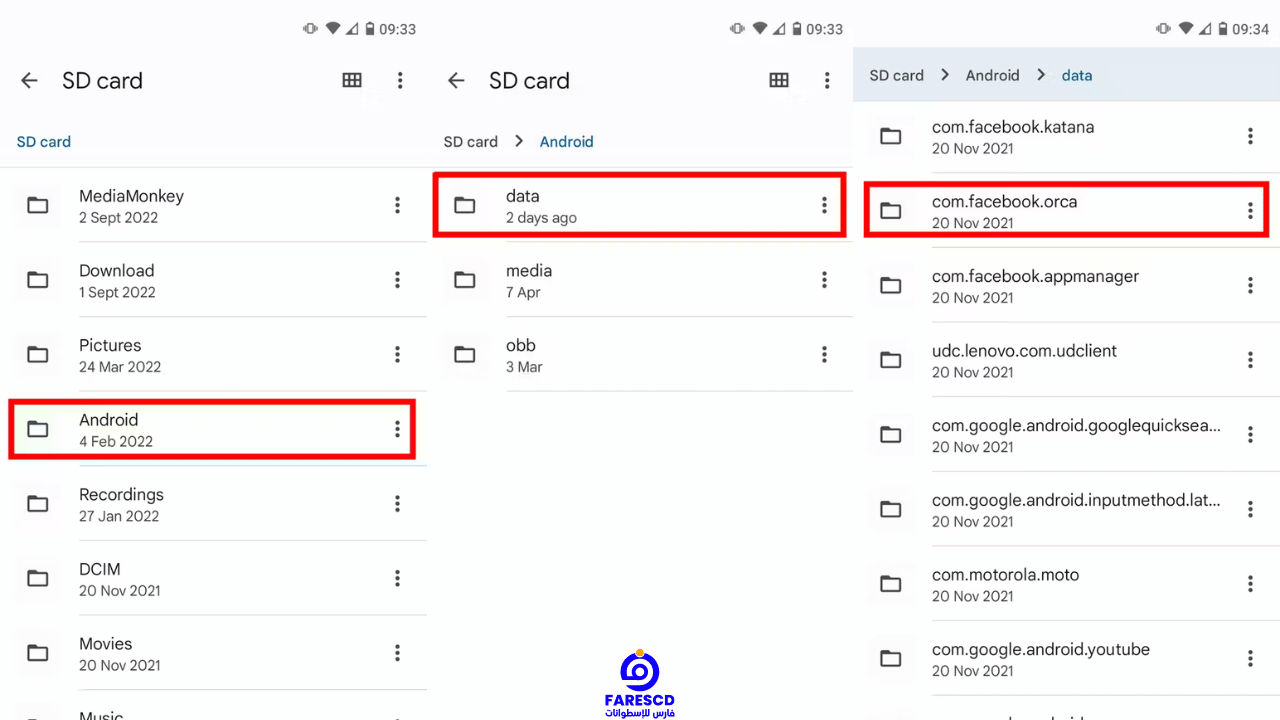Open the Download folder
This screenshot has width=1280, height=720.
pyautogui.click(x=213, y=280)
